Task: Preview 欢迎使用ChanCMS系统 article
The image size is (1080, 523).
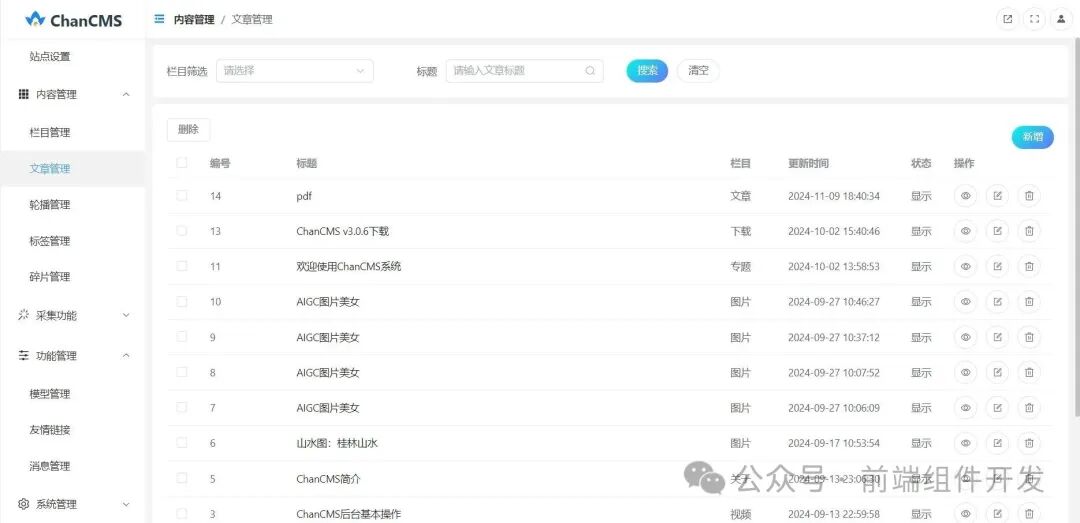Action: [x=966, y=266]
